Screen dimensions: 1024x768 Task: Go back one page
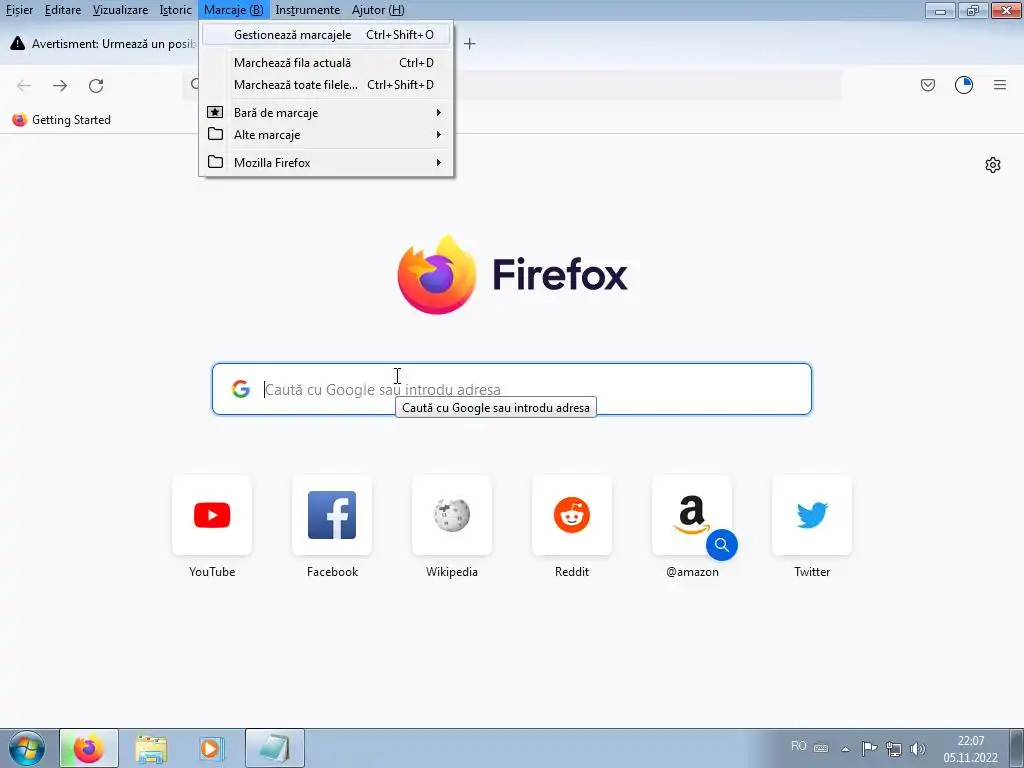point(24,86)
